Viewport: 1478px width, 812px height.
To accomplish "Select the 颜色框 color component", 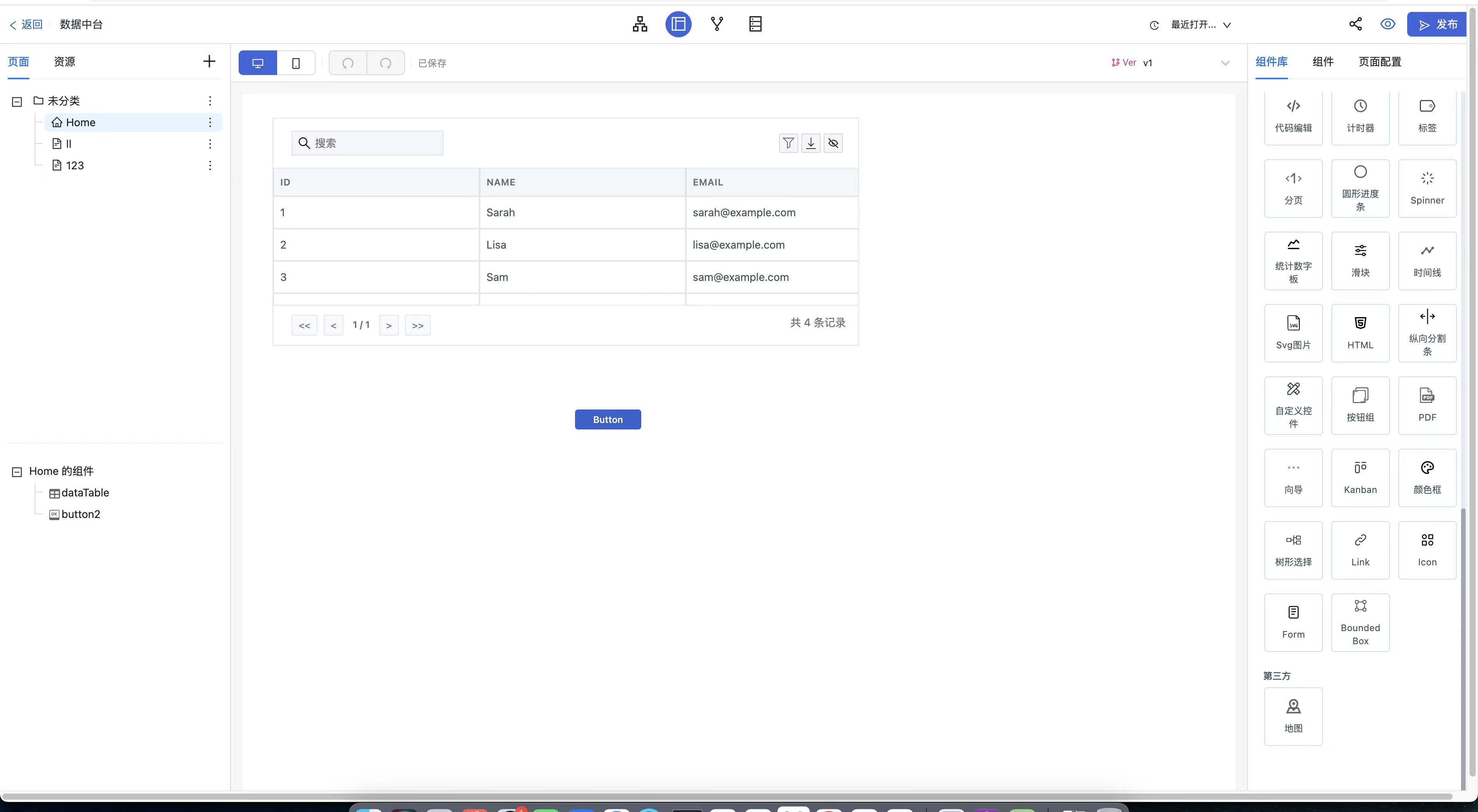I will tap(1427, 478).
